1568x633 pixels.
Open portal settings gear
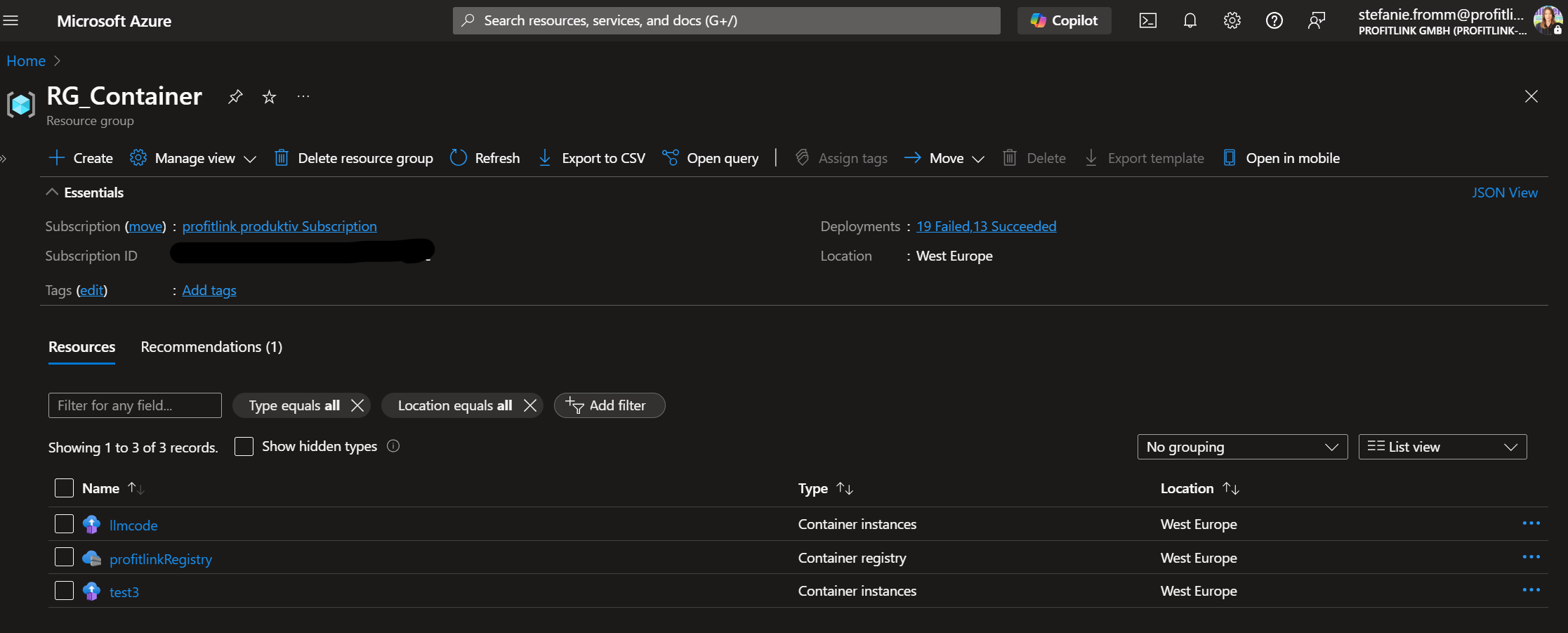point(1232,20)
